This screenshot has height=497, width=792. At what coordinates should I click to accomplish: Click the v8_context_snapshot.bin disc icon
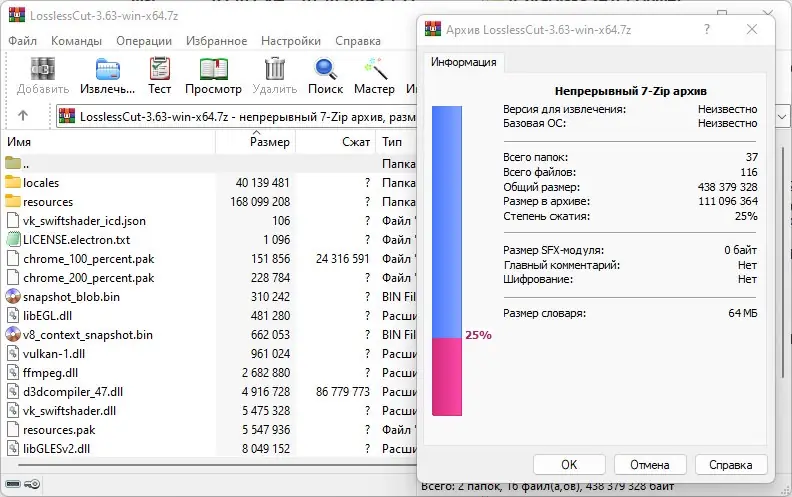click(x=13, y=334)
